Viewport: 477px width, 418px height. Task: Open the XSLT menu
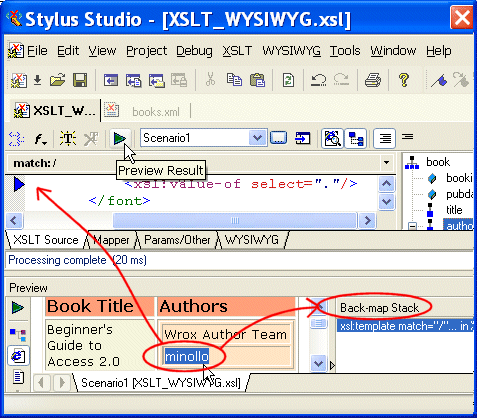pos(237,51)
